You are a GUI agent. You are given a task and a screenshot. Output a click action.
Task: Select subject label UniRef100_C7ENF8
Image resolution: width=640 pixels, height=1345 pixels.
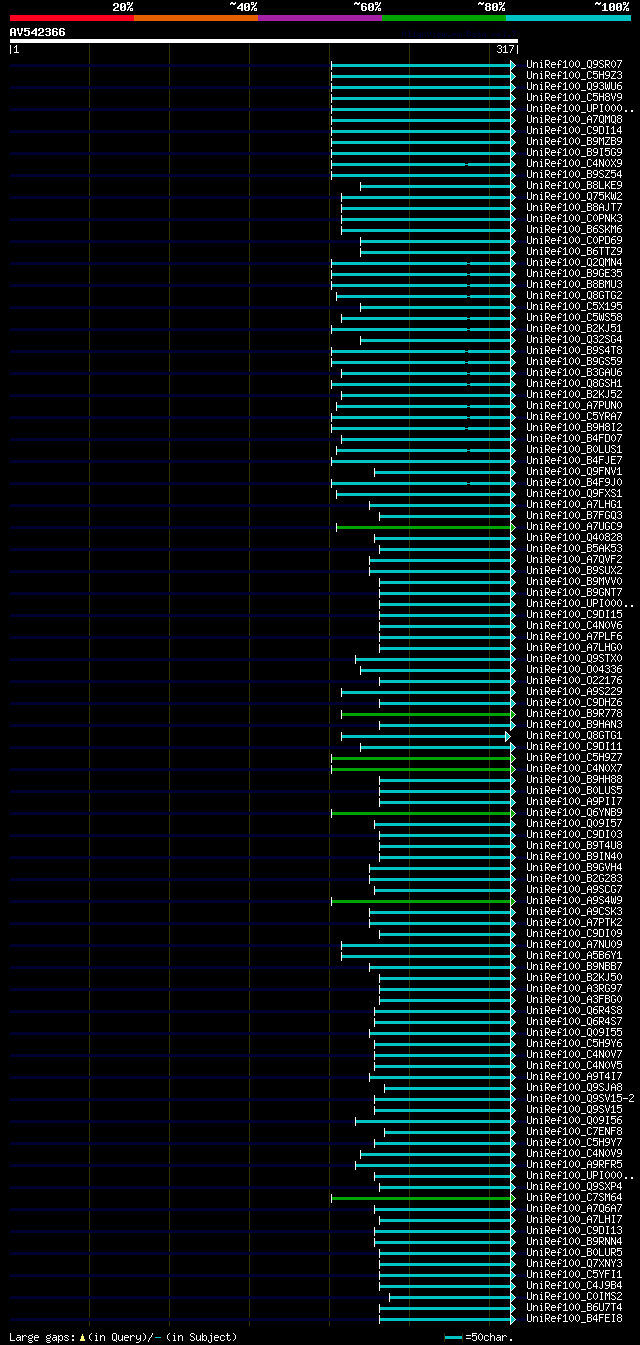tap(573, 1132)
